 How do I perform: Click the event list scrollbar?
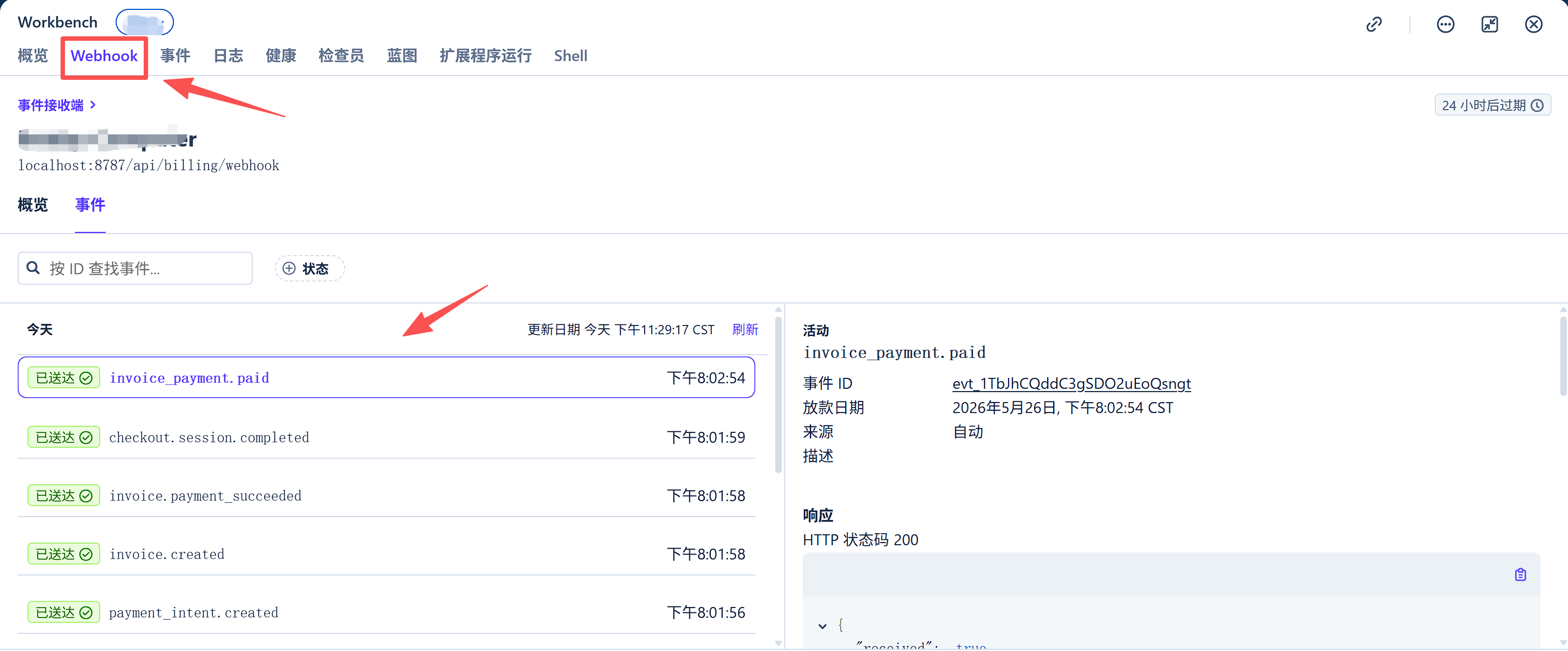pyautogui.click(x=778, y=393)
